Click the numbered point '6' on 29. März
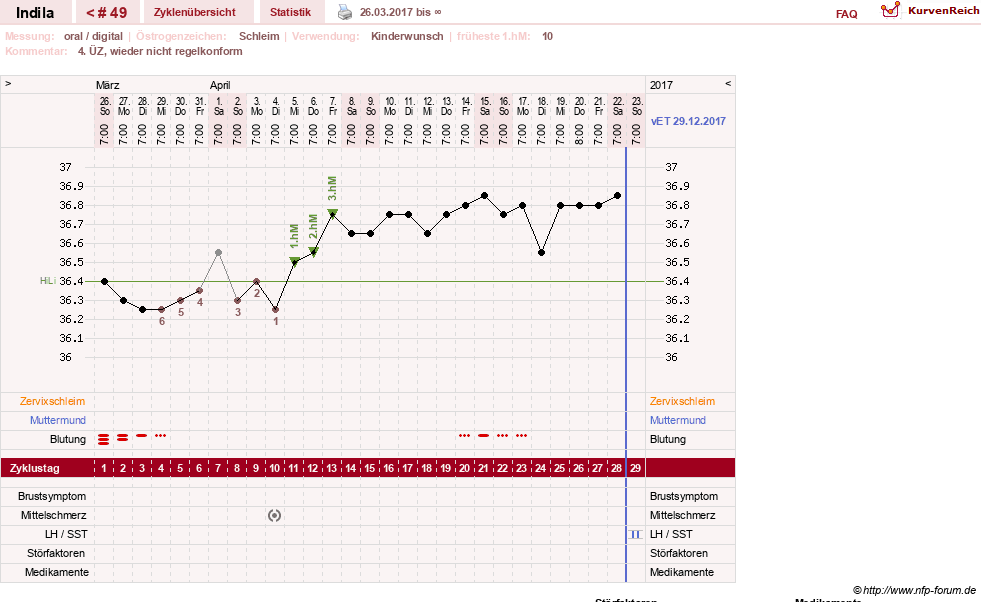The height and width of the screenshot is (602, 981). pyautogui.click(x=161, y=310)
